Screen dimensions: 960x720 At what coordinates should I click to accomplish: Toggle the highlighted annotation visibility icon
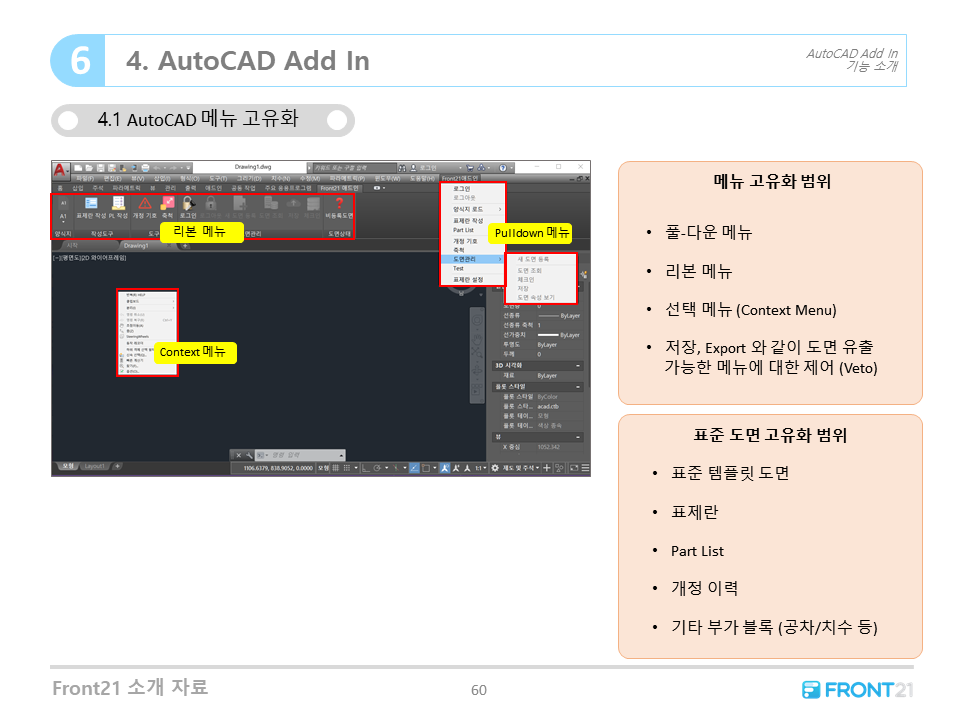(445, 468)
